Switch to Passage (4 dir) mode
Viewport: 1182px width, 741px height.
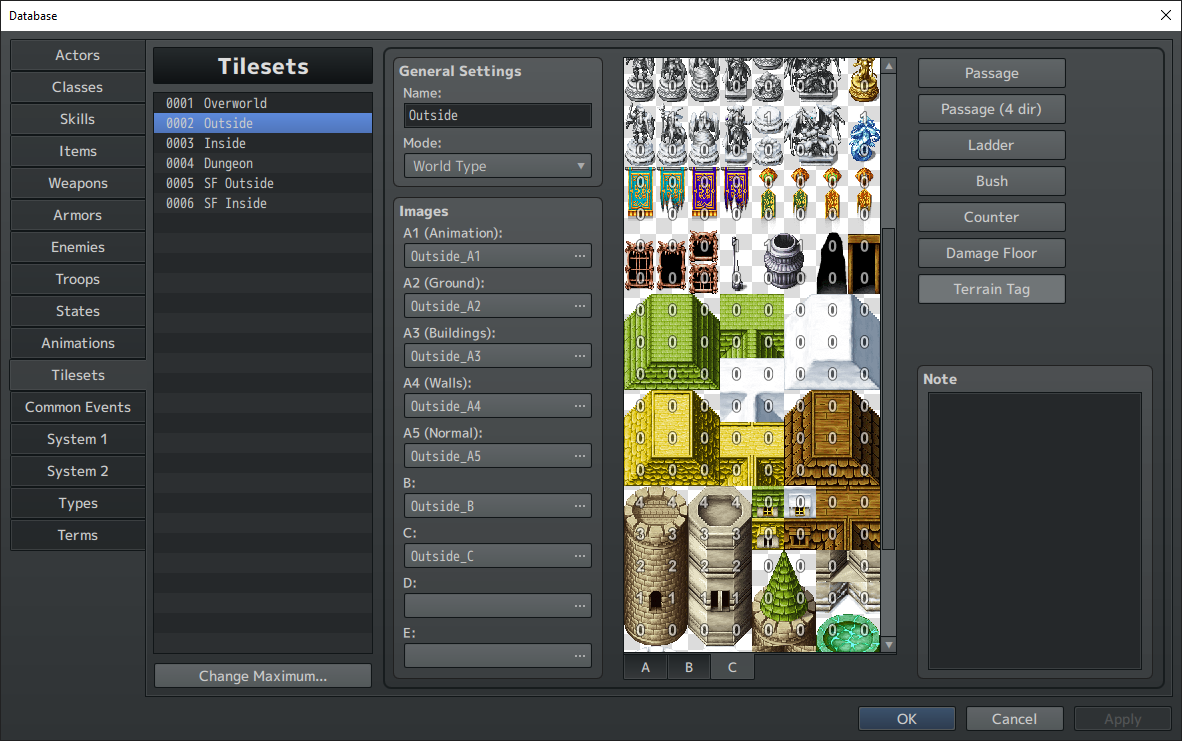991,109
